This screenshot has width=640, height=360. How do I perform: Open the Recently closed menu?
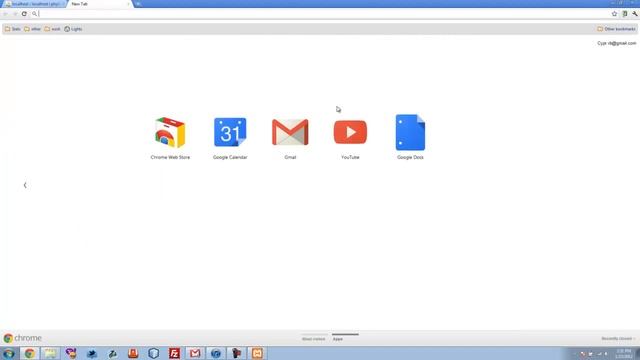[x=618, y=338]
